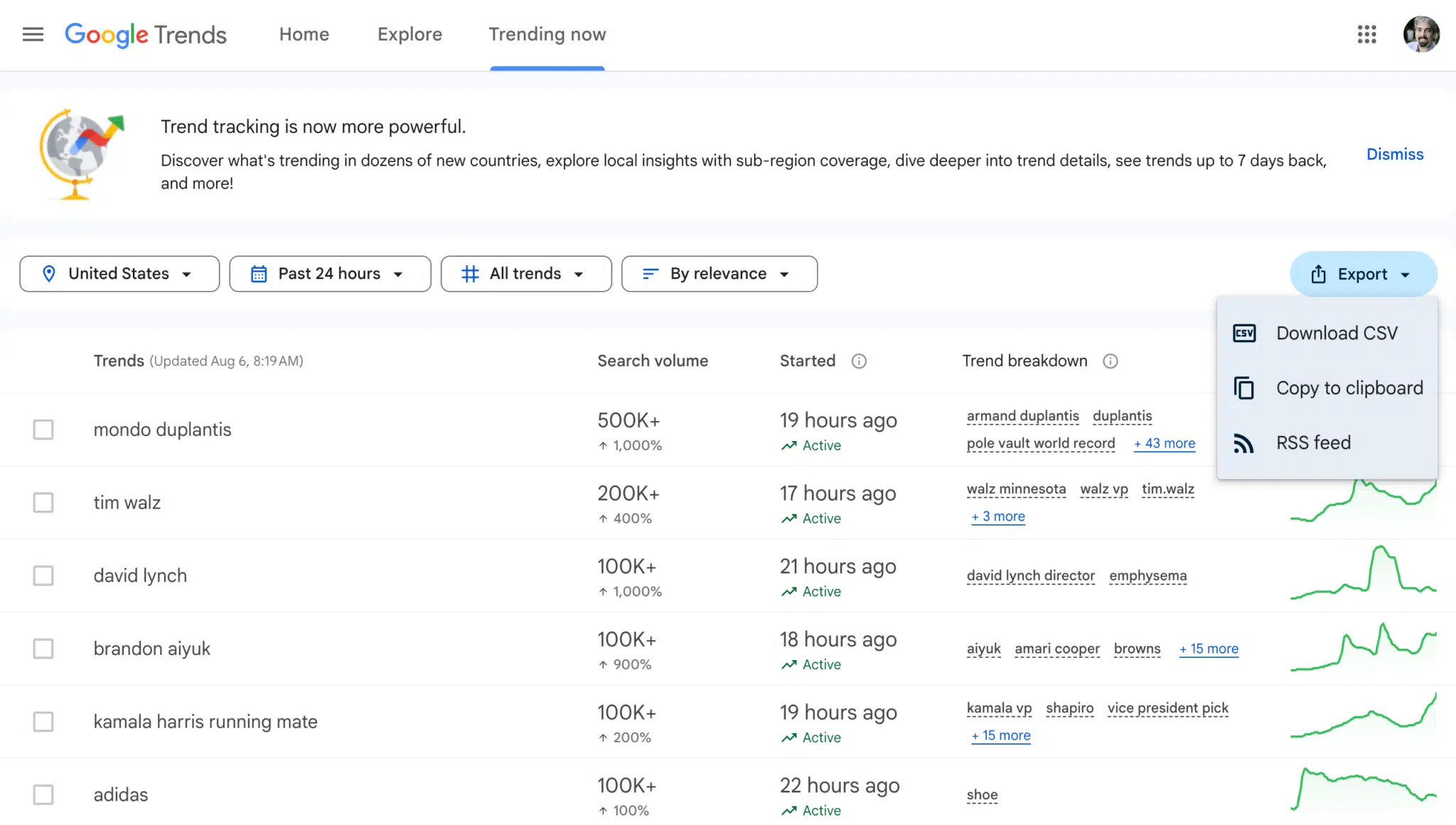Screen dimensions: 1456x825
Task: Open the United States location dropdown
Action: [119, 274]
